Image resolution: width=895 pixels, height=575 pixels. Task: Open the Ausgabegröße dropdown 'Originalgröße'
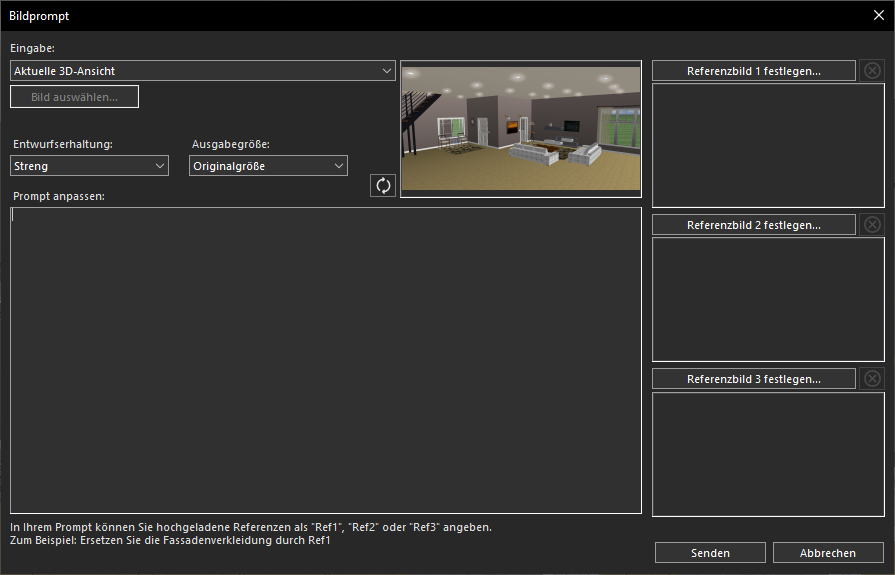(268, 166)
